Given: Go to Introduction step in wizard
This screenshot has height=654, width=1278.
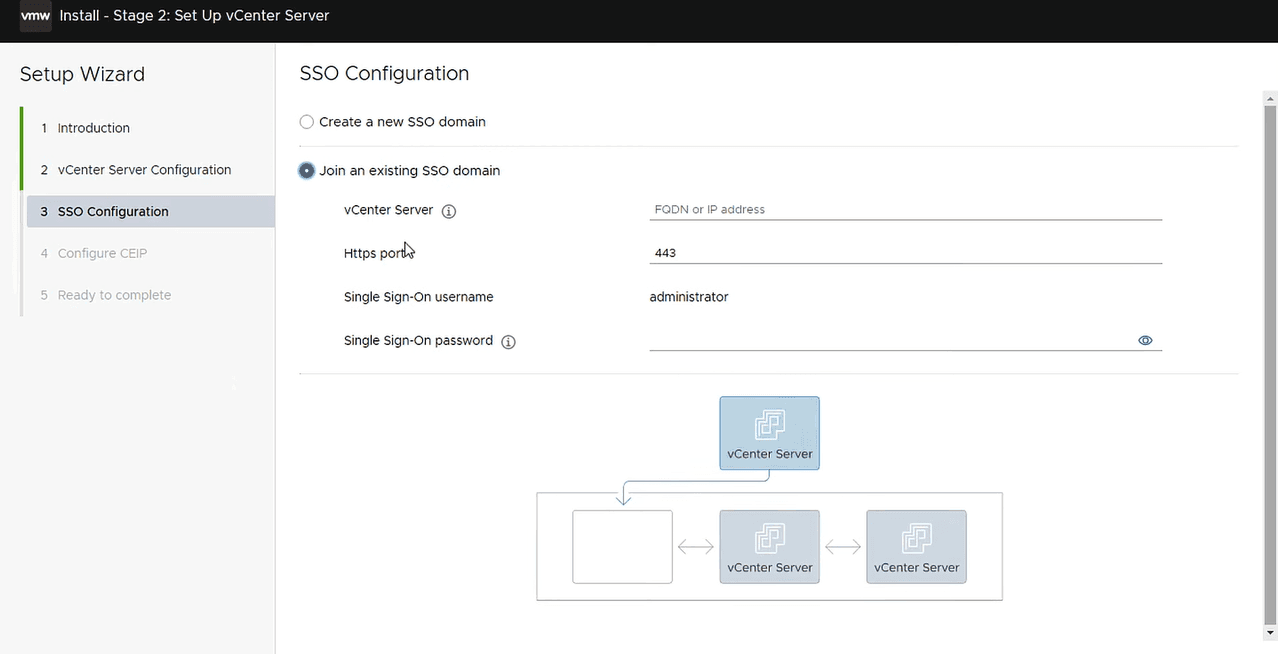Looking at the screenshot, I should 93,128.
